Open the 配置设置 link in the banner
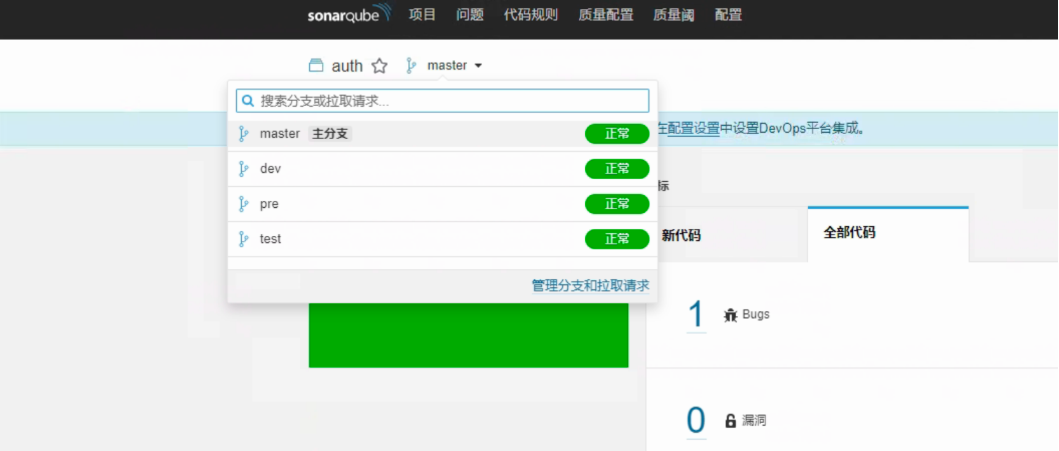The width and height of the screenshot is (1059, 451). pos(693,128)
